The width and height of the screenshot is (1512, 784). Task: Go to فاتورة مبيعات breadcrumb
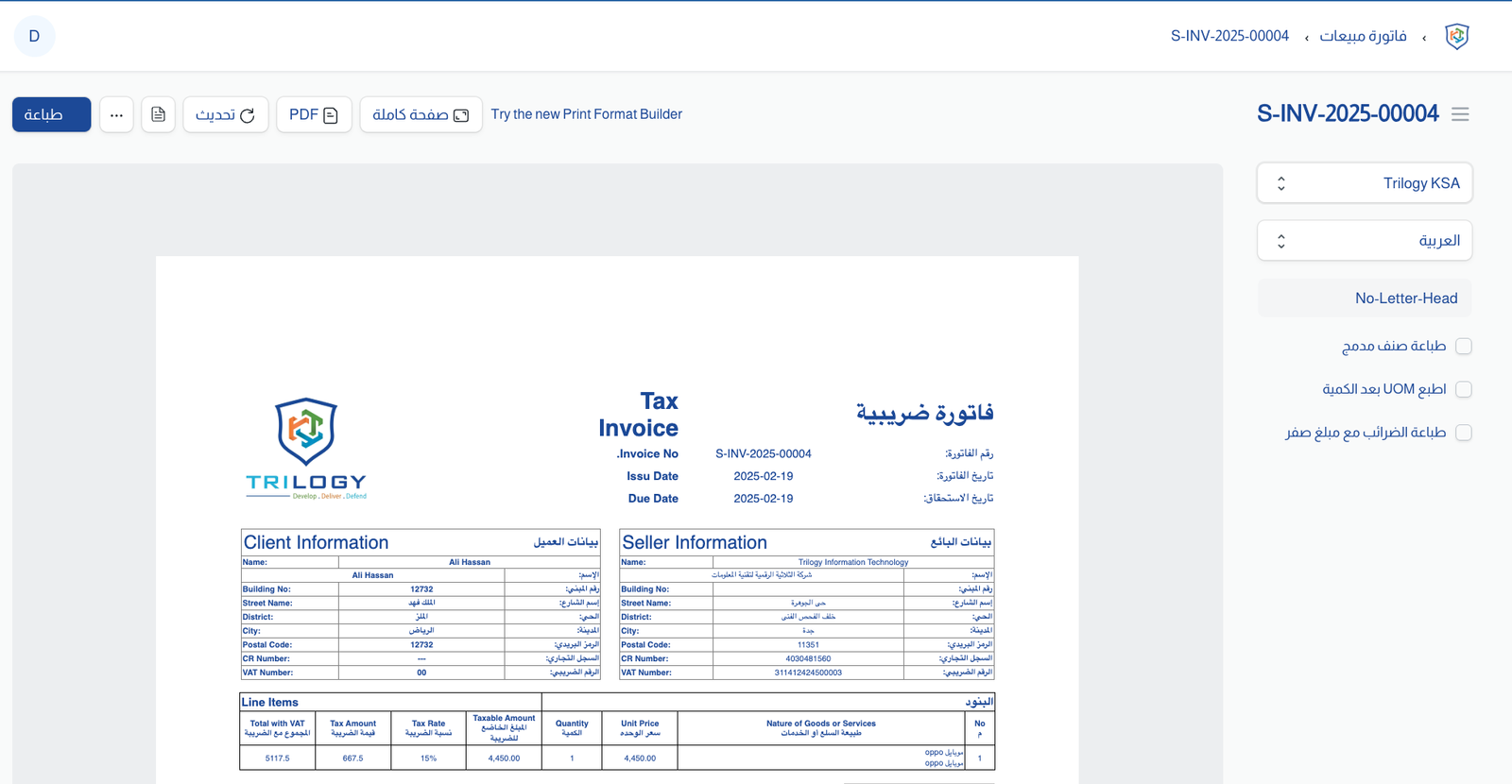click(x=1363, y=37)
